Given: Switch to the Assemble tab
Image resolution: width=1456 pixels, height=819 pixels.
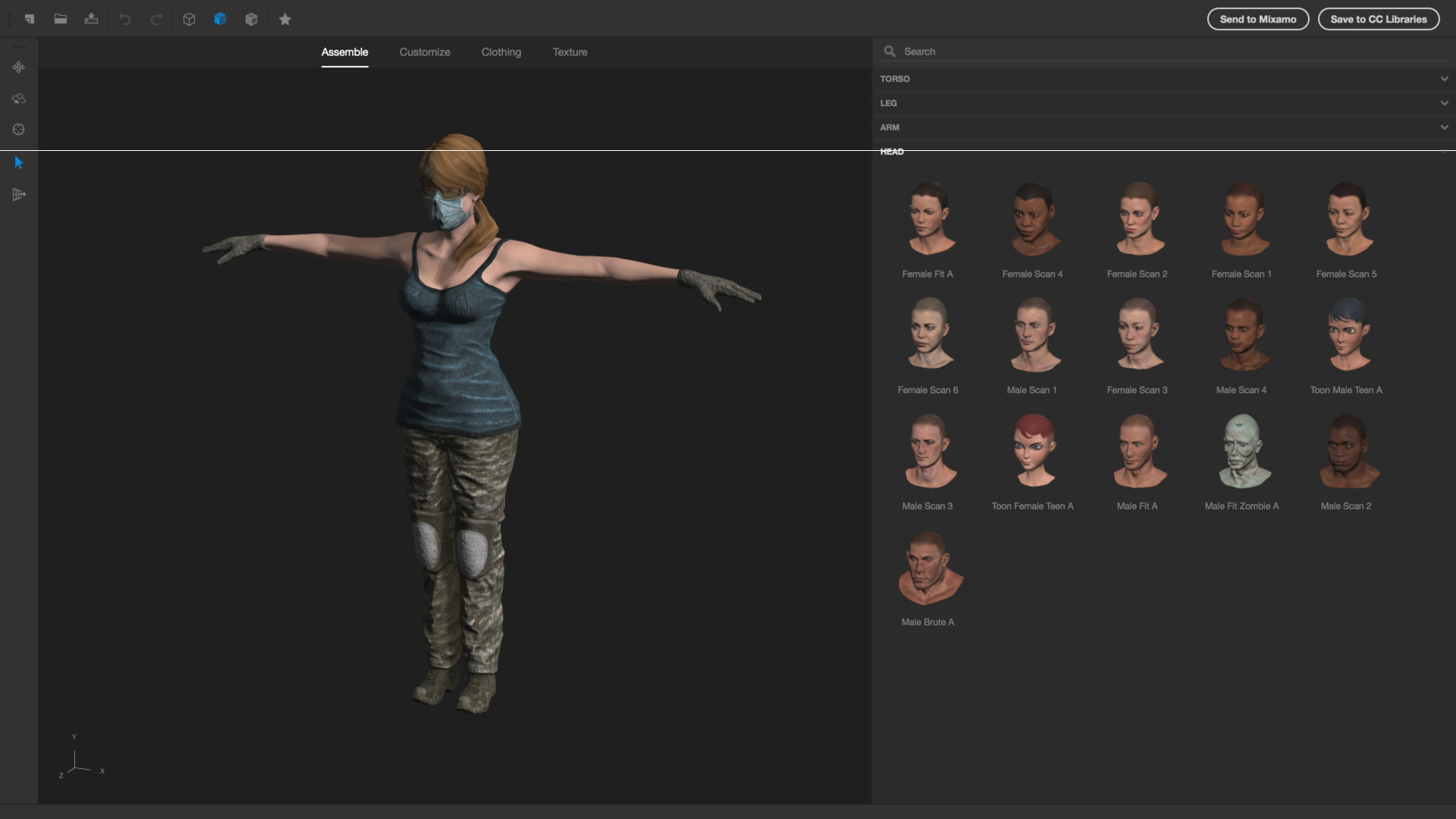Looking at the screenshot, I should (x=344, y=52).
